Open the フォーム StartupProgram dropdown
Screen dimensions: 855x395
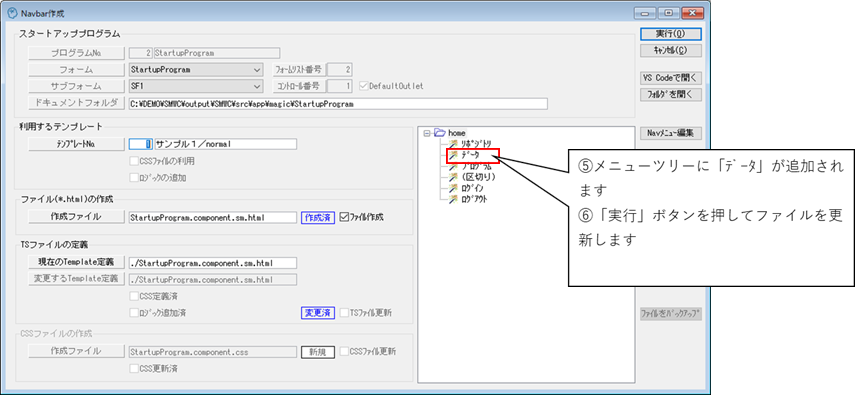257,70
